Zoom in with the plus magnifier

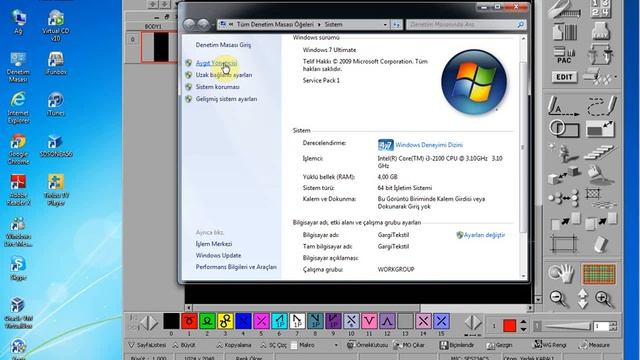pyautogui.click(x=604, y=299)
